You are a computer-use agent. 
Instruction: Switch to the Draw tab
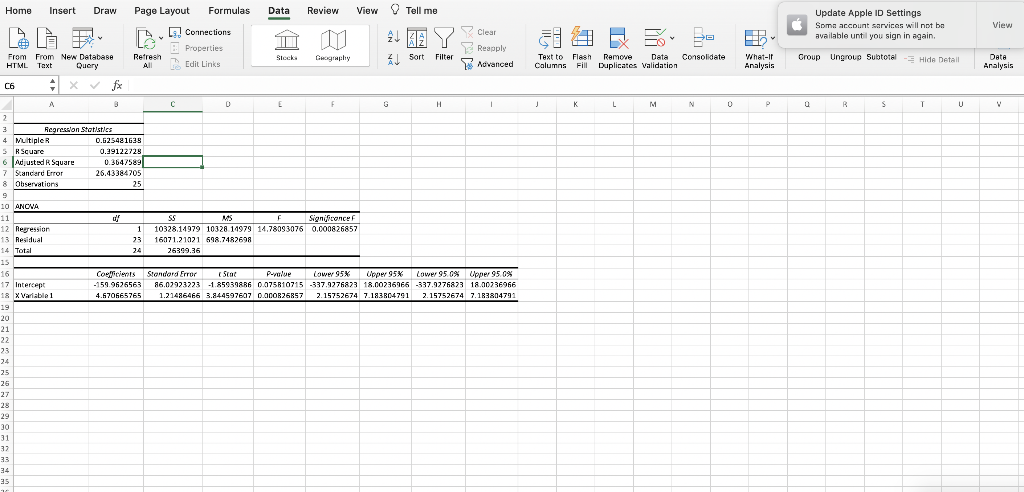pos(105,10)
